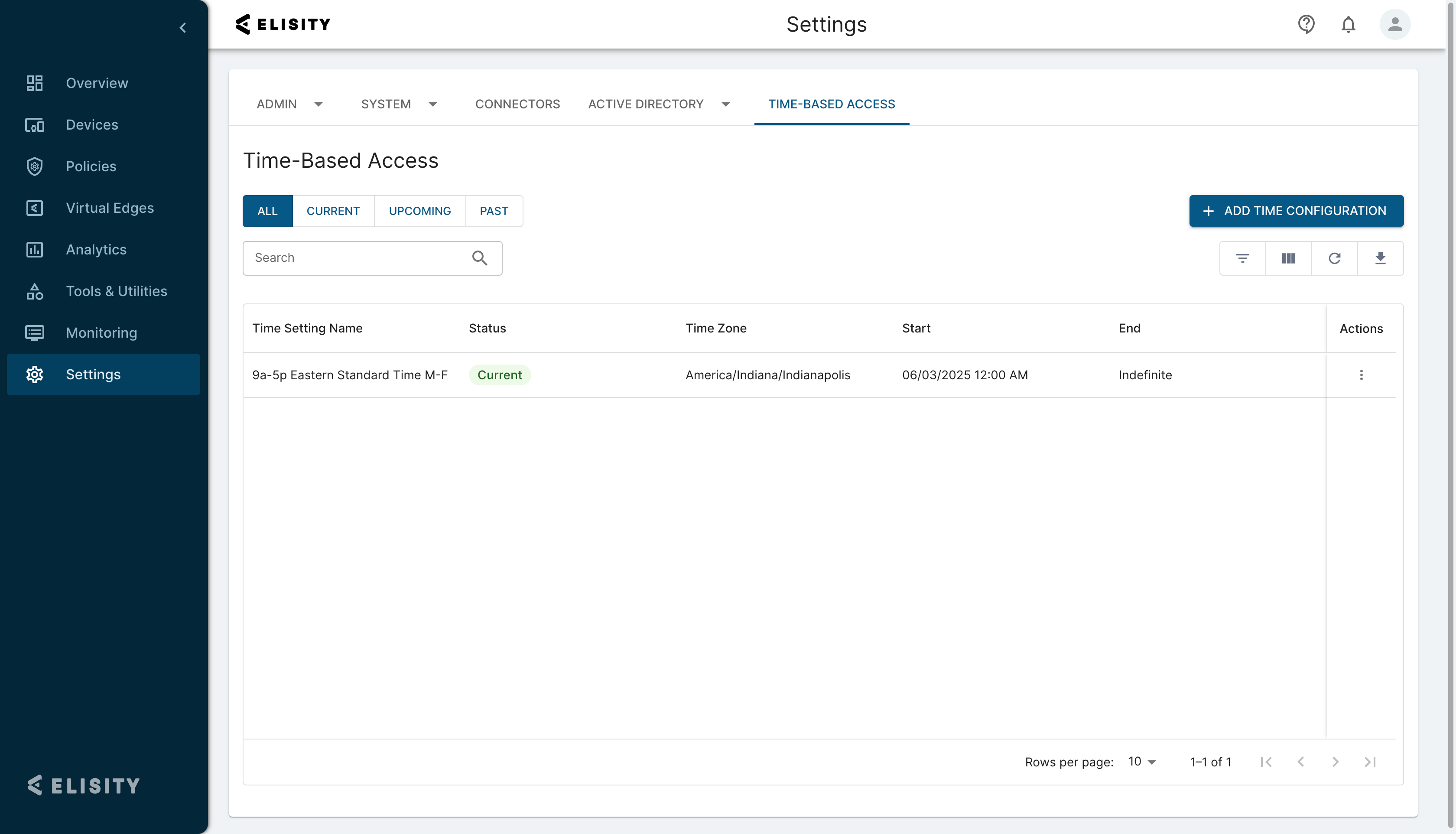Download table data with export icon

1380,258
